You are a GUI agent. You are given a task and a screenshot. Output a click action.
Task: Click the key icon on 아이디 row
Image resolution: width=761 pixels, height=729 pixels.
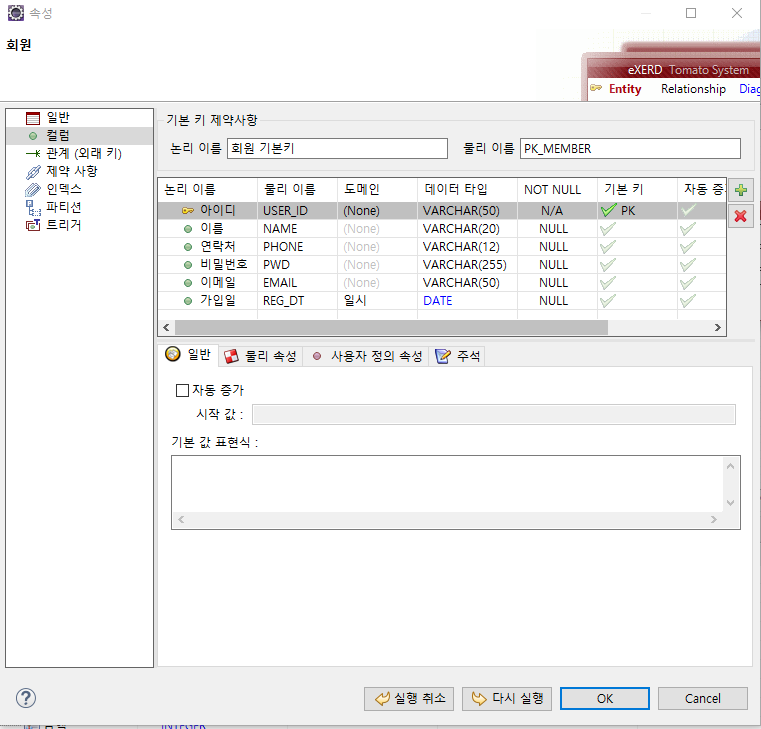[x=188, y=211]
